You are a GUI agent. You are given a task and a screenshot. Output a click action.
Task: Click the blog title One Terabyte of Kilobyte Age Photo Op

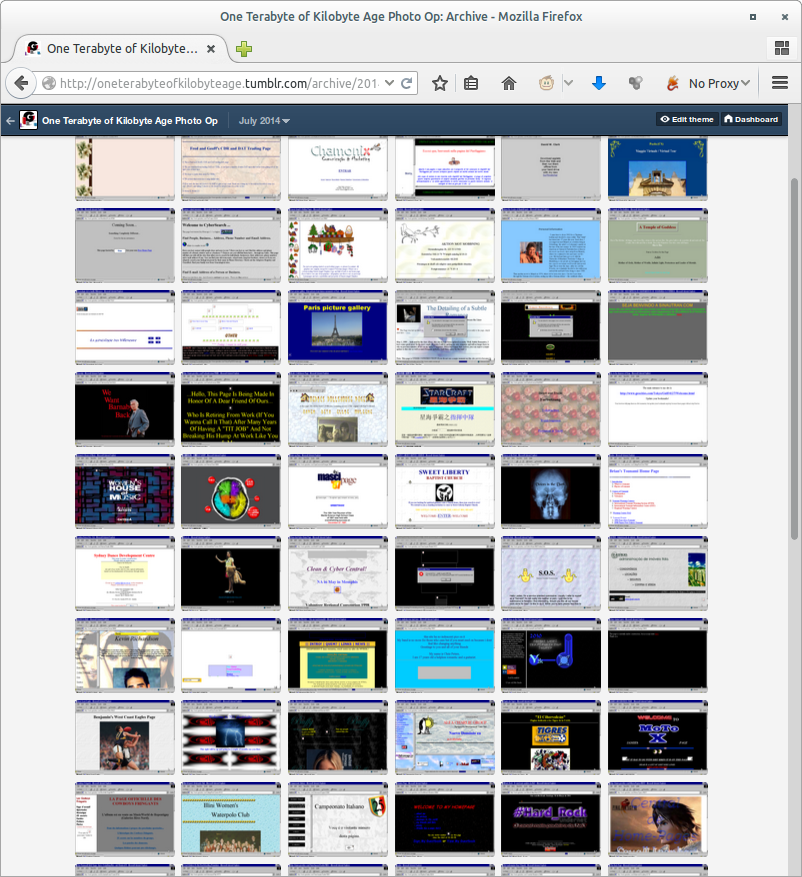pyautogui.click(x=129, y=120)
